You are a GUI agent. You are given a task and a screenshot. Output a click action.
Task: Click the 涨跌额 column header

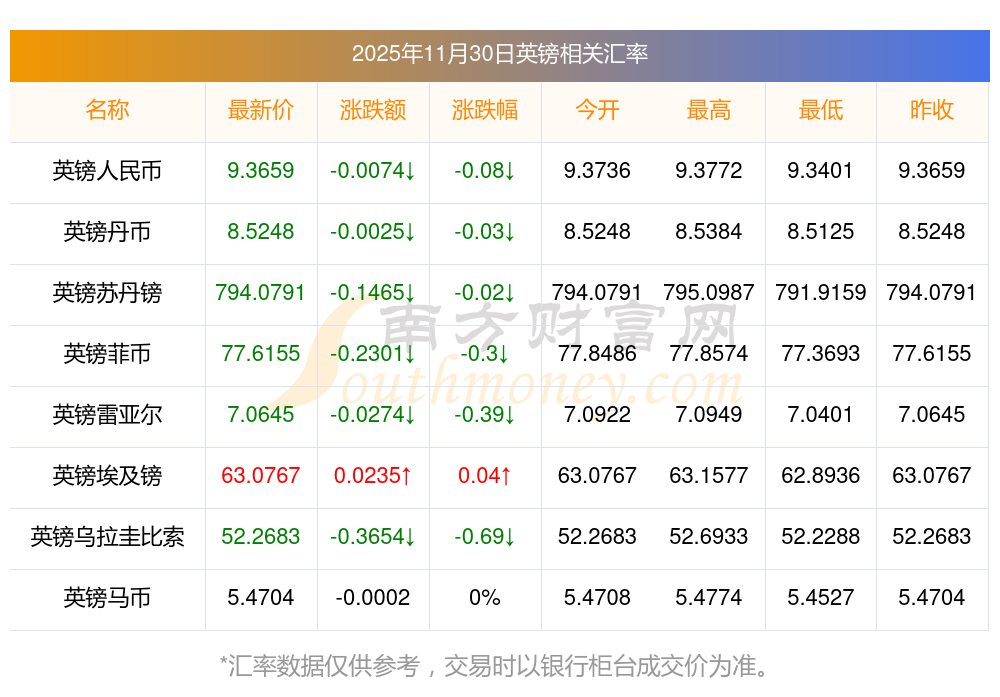pyautogui.click(x=372, y=111)
